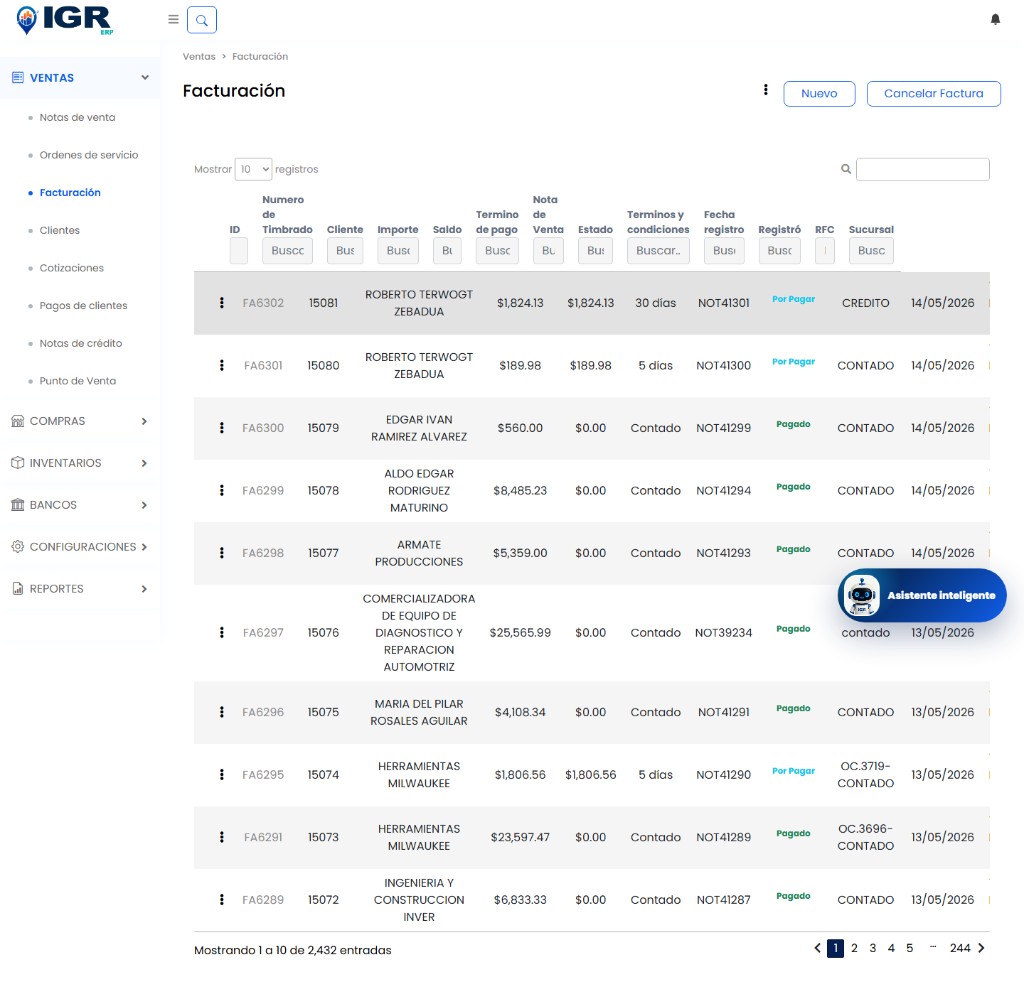1024x999 pixels.
Task: Open row actions for FA6299
Action: pyautogui.click(x=222, y=490)
